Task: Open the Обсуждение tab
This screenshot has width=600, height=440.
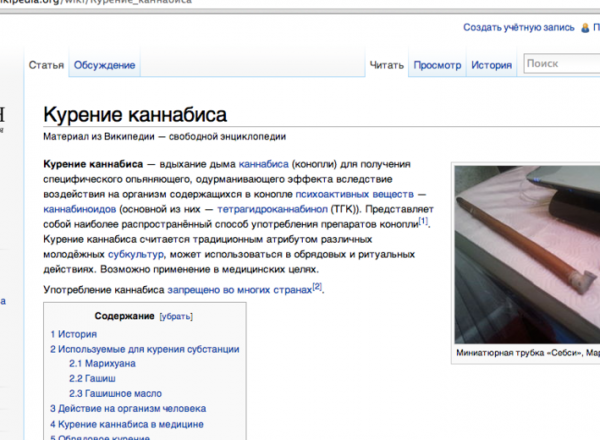Action: click(104, 65)
